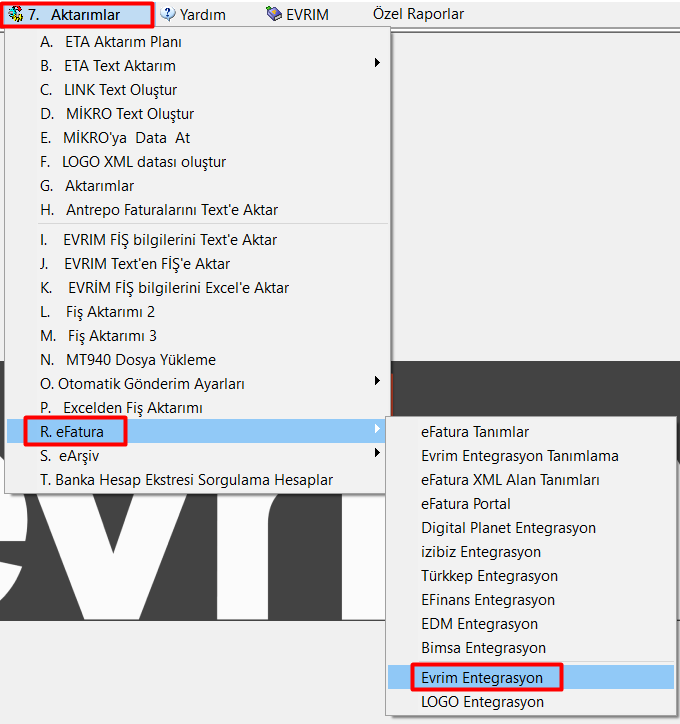Expand O. Otomatik Gönderim Ayarları submenu arrow
The image size is (680, 724).
pos(378,380)
